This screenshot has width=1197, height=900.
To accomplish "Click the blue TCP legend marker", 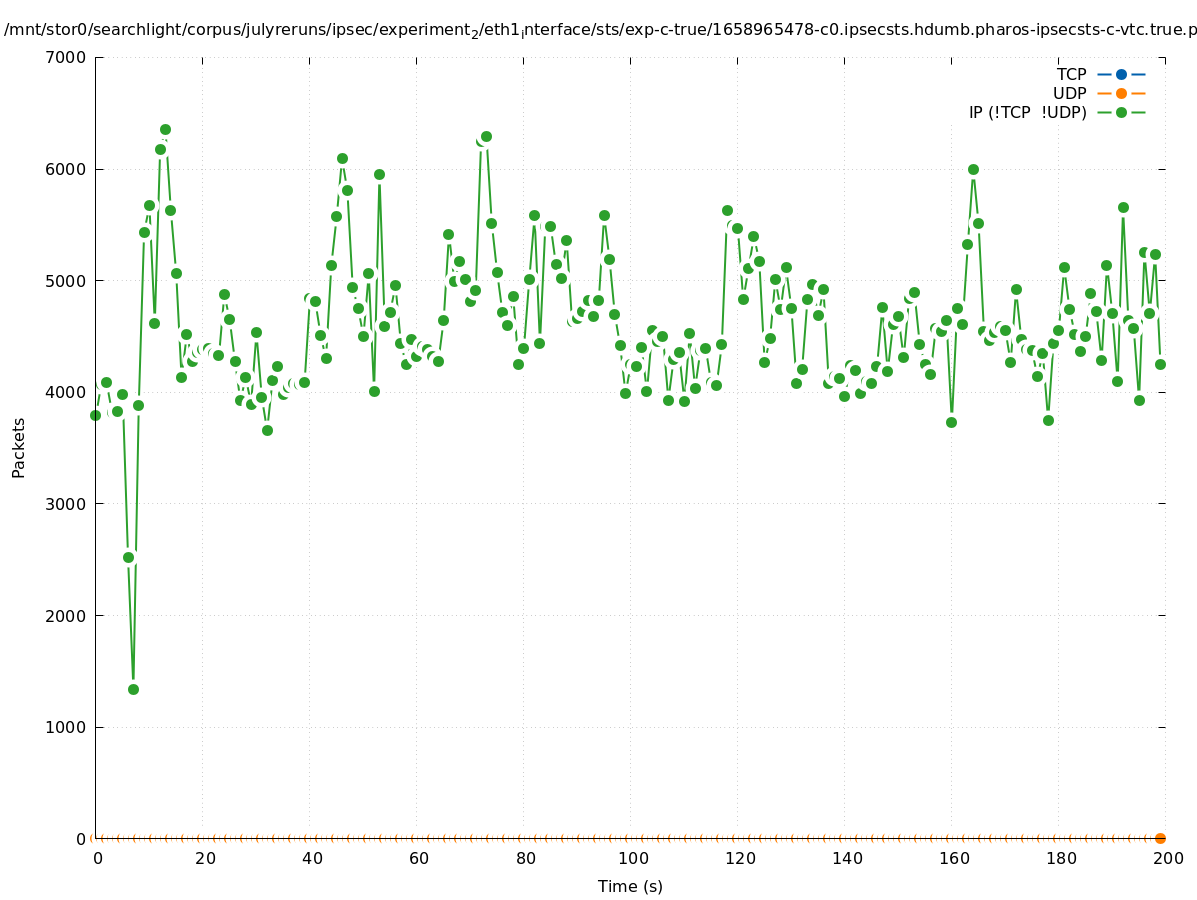I will click(x=1121, y=74).
